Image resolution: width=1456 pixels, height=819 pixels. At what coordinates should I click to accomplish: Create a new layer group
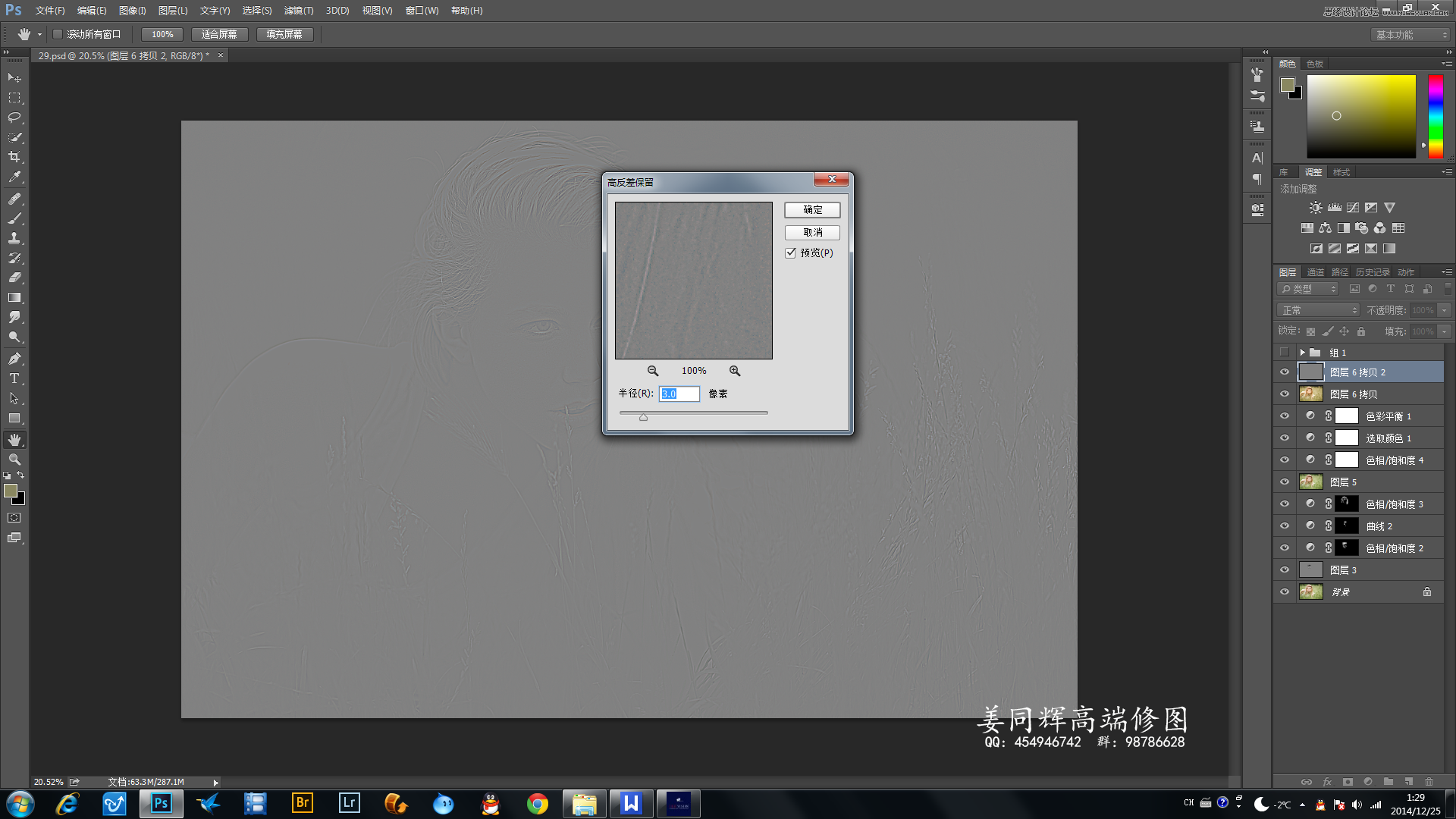click(1389, 782)
